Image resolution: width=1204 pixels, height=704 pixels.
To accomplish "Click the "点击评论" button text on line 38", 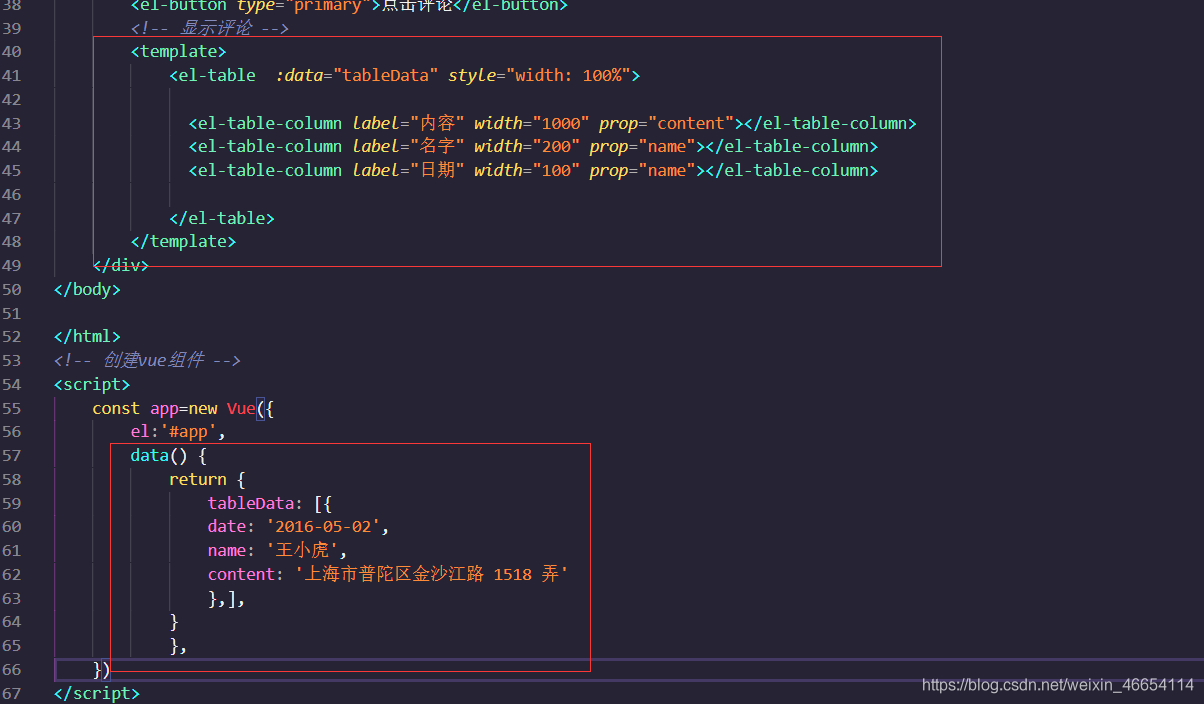I will [417, 5].
